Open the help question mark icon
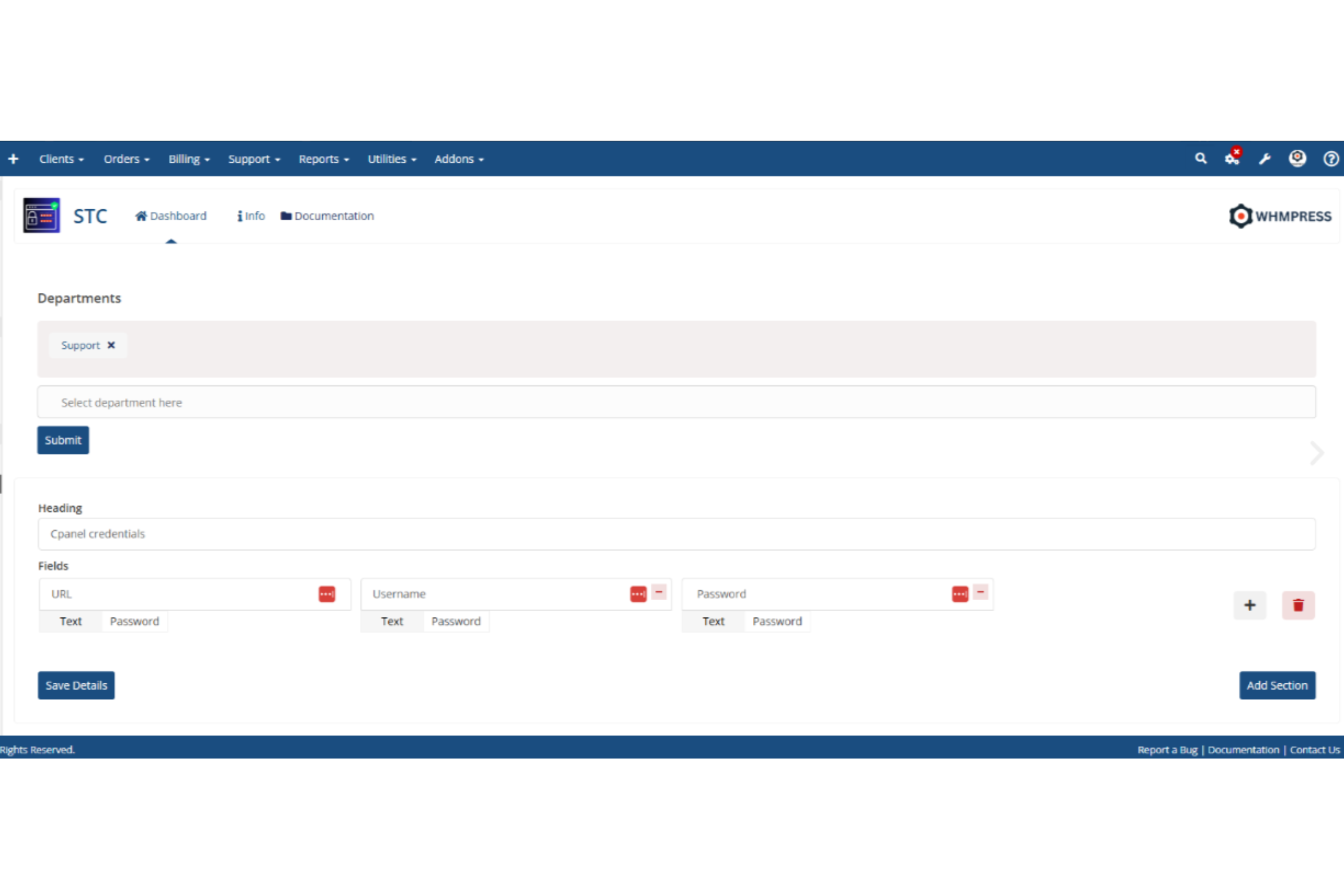Screen dimensions: 1344x896 point(1330,159)
